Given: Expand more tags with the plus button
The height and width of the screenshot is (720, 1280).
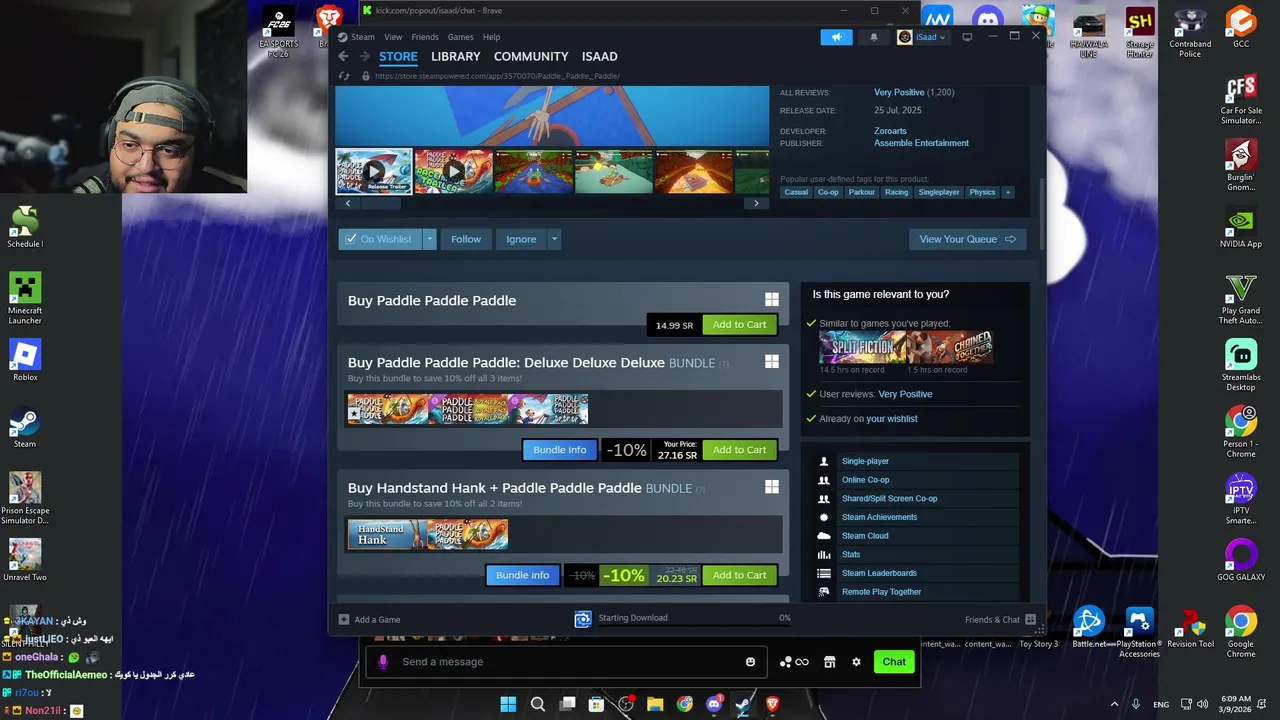Looking at the screenshot, I should coord(1007,192).
